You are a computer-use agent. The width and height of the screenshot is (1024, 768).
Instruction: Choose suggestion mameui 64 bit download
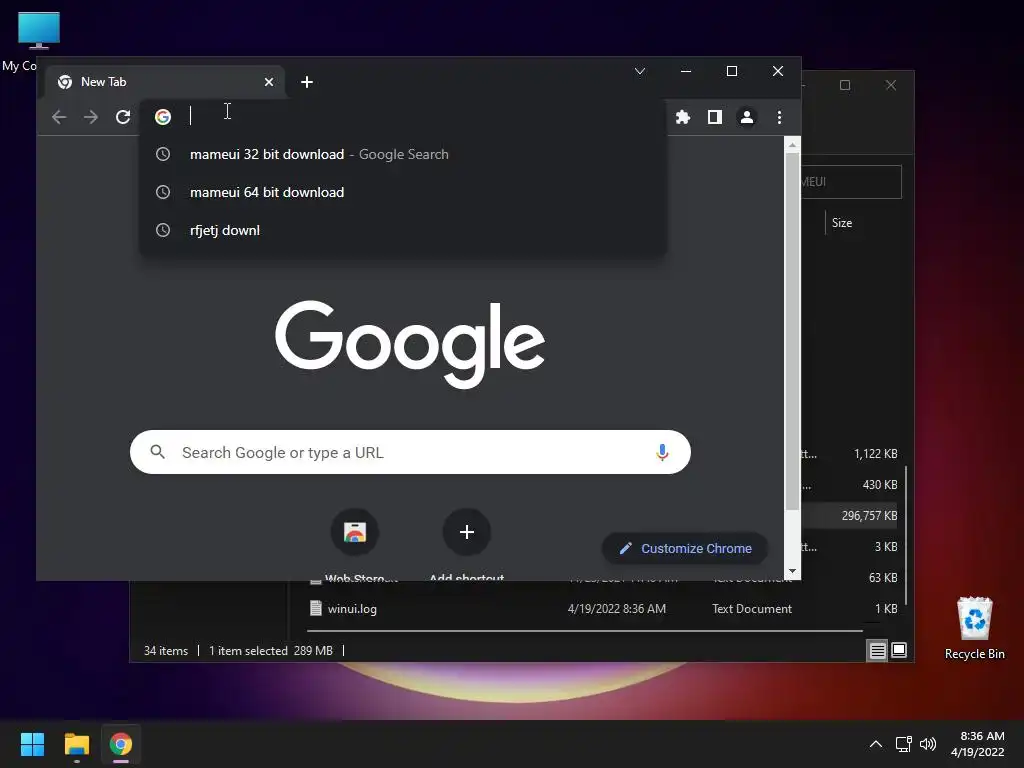pos(403,192)
